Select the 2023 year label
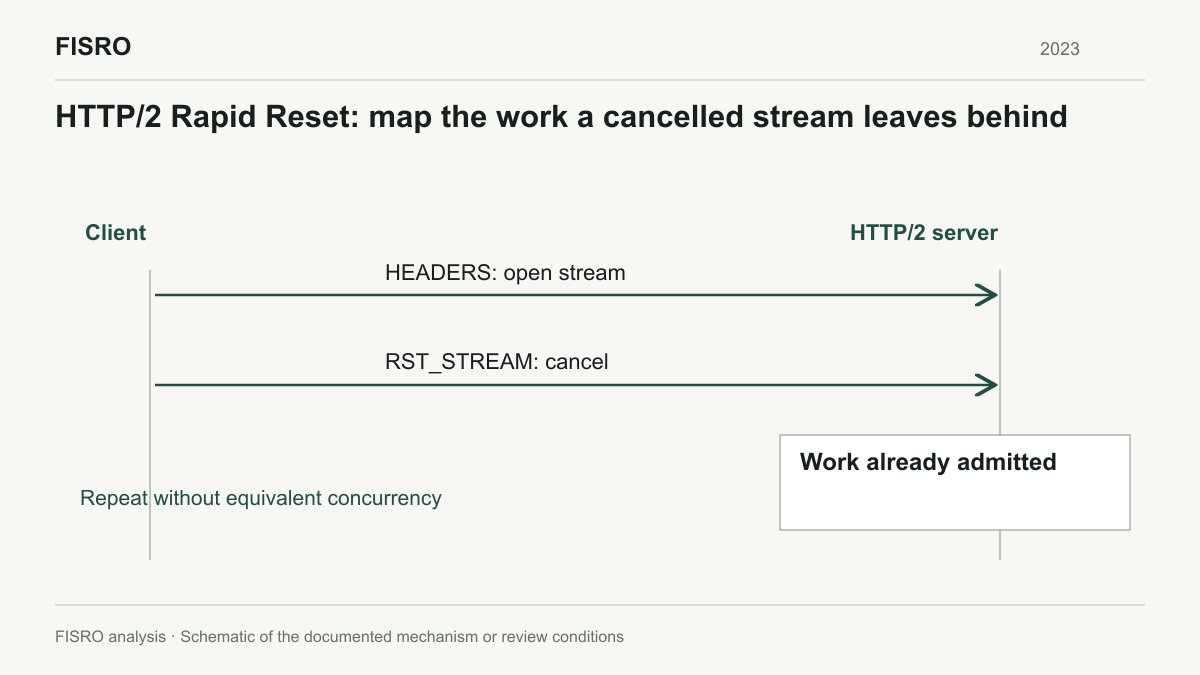 1060,49
